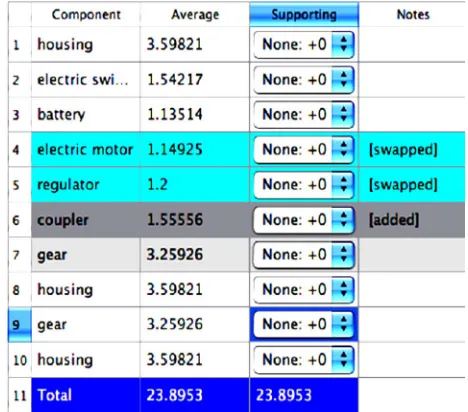Open Supporting dropdown in row 7 gear
Screen dimensions: 468x412
click(303, 255)
